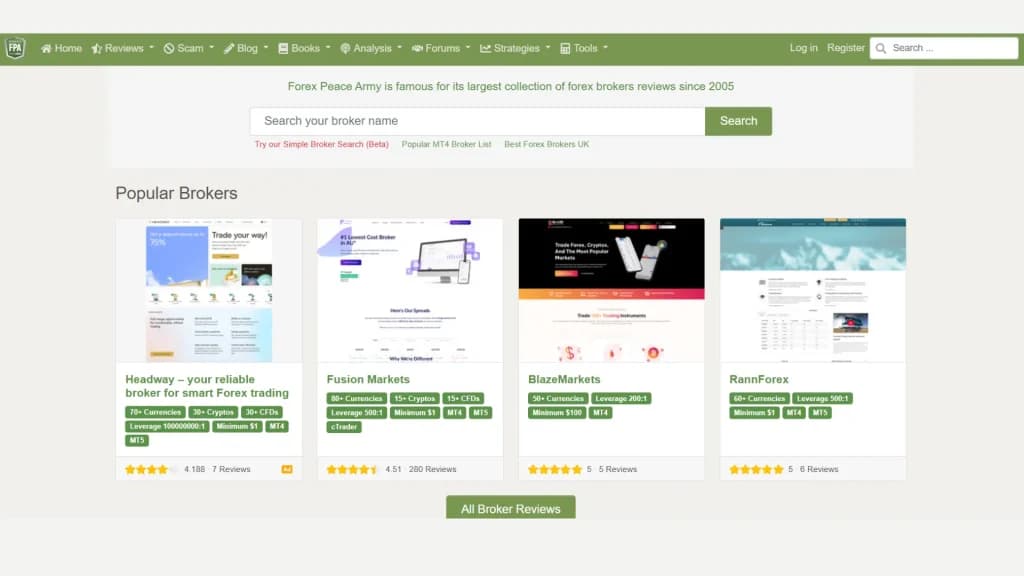Click the Scam prohibited-circle icon

[168, 48]
